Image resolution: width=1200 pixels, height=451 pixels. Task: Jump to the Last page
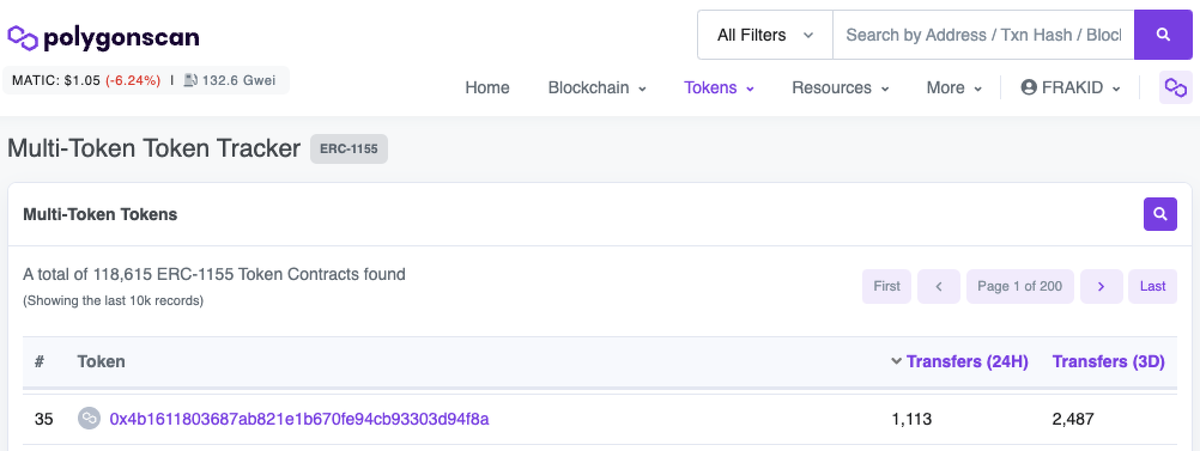coord(1153,286)
